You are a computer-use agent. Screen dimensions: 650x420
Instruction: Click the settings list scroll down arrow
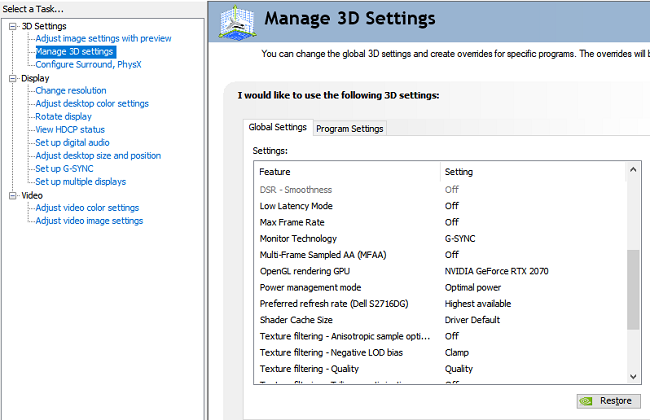[632, 375]
